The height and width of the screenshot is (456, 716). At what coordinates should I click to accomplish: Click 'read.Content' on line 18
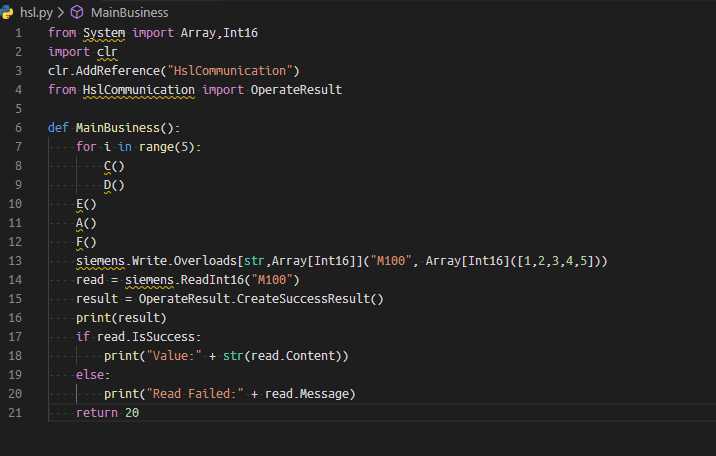point(293,356)
